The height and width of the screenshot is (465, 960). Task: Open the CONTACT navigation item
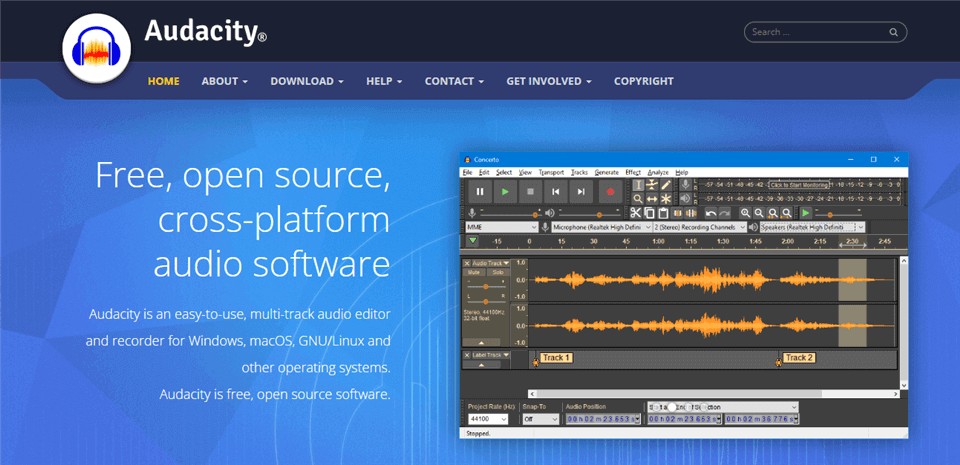pyautogui.click(x=454, y=81)
